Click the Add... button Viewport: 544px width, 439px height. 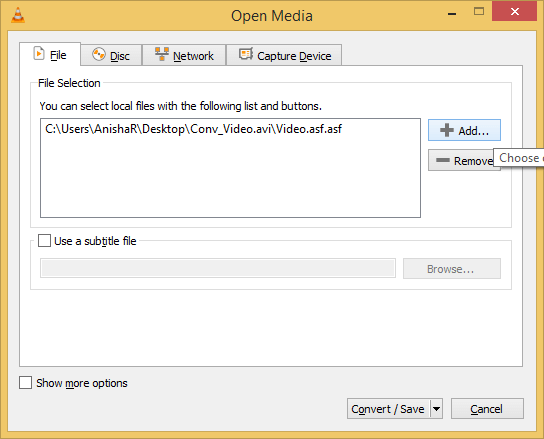[x=464, y=130]
